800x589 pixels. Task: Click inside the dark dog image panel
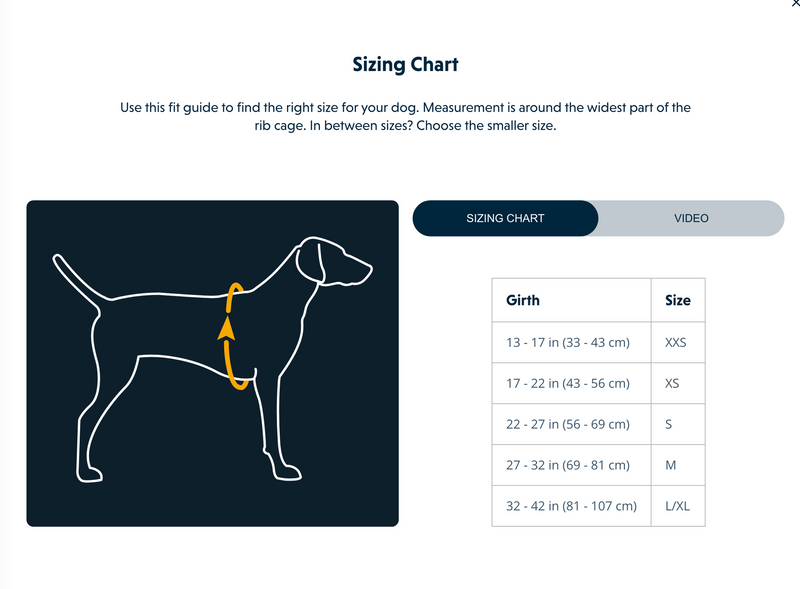(x=210, y=360)
